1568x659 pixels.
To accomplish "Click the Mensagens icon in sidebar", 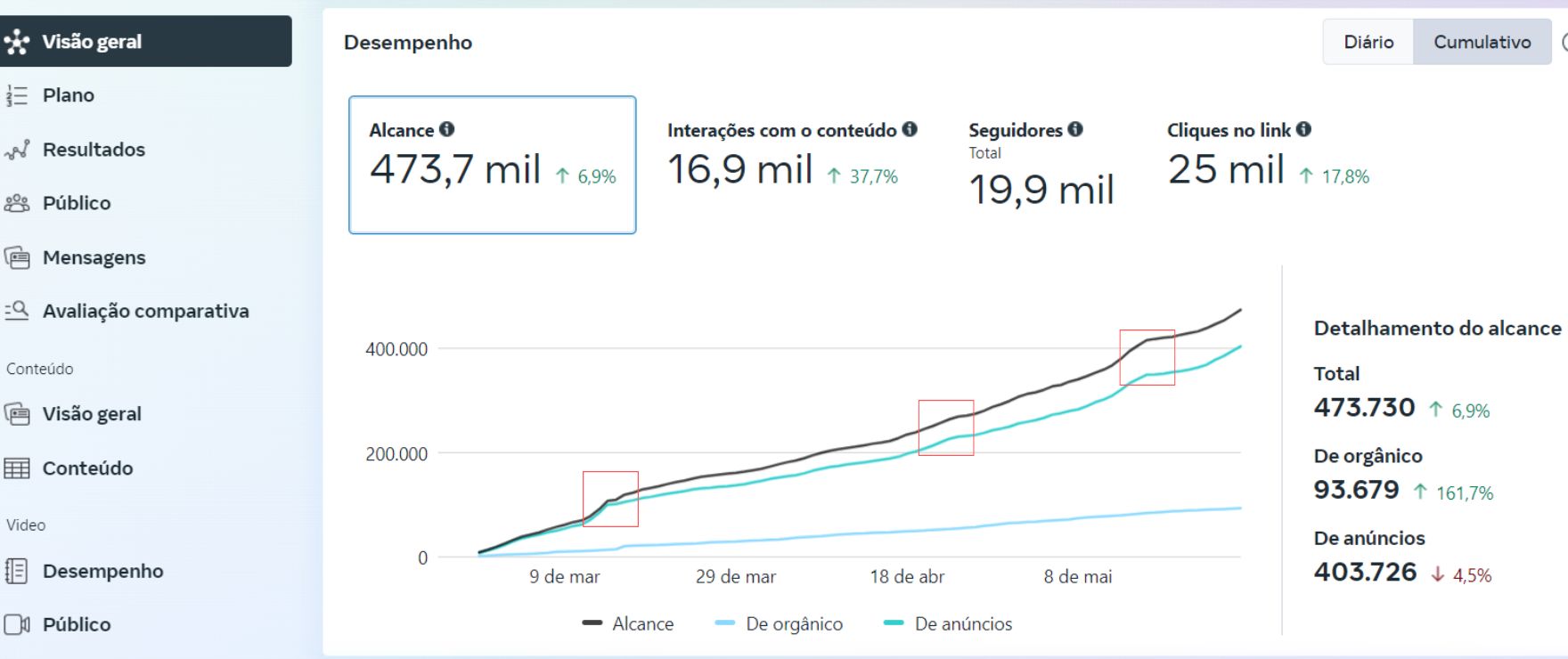I will point(17,257).
